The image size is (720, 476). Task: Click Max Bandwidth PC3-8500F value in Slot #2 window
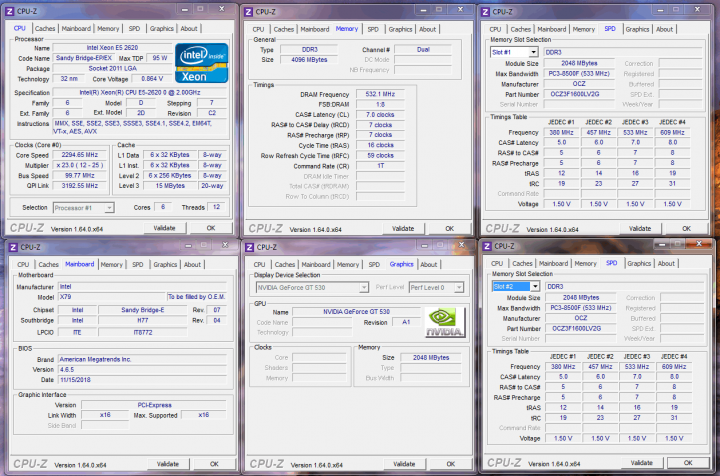pyautogui.click(x=581, y=308)
